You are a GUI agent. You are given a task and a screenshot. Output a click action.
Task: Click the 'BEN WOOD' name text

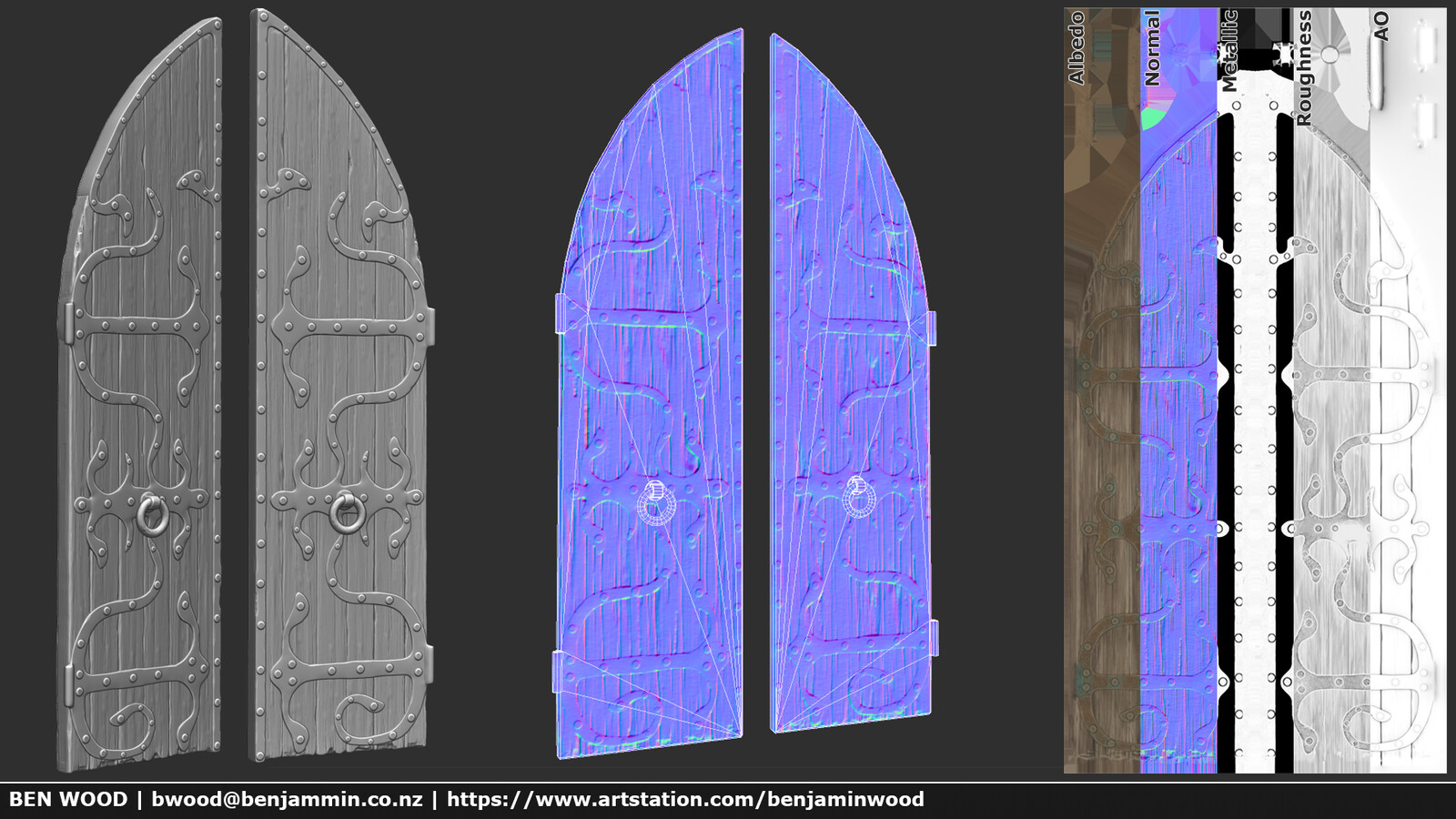pos(68,800)
